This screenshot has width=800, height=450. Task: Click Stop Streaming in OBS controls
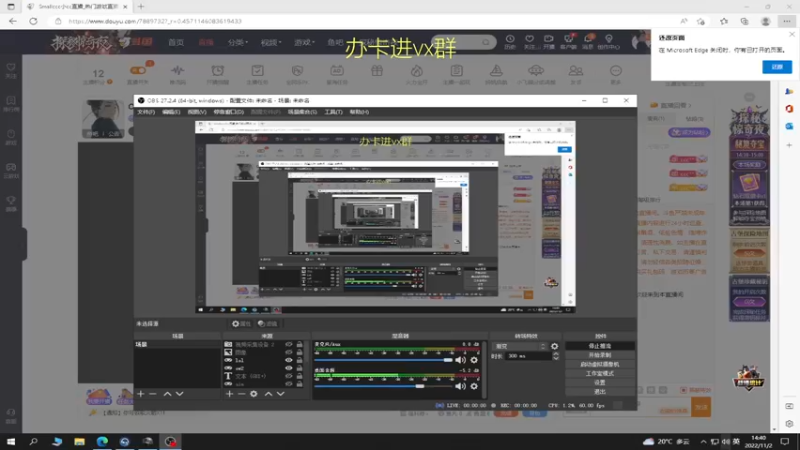coord(600,346)
